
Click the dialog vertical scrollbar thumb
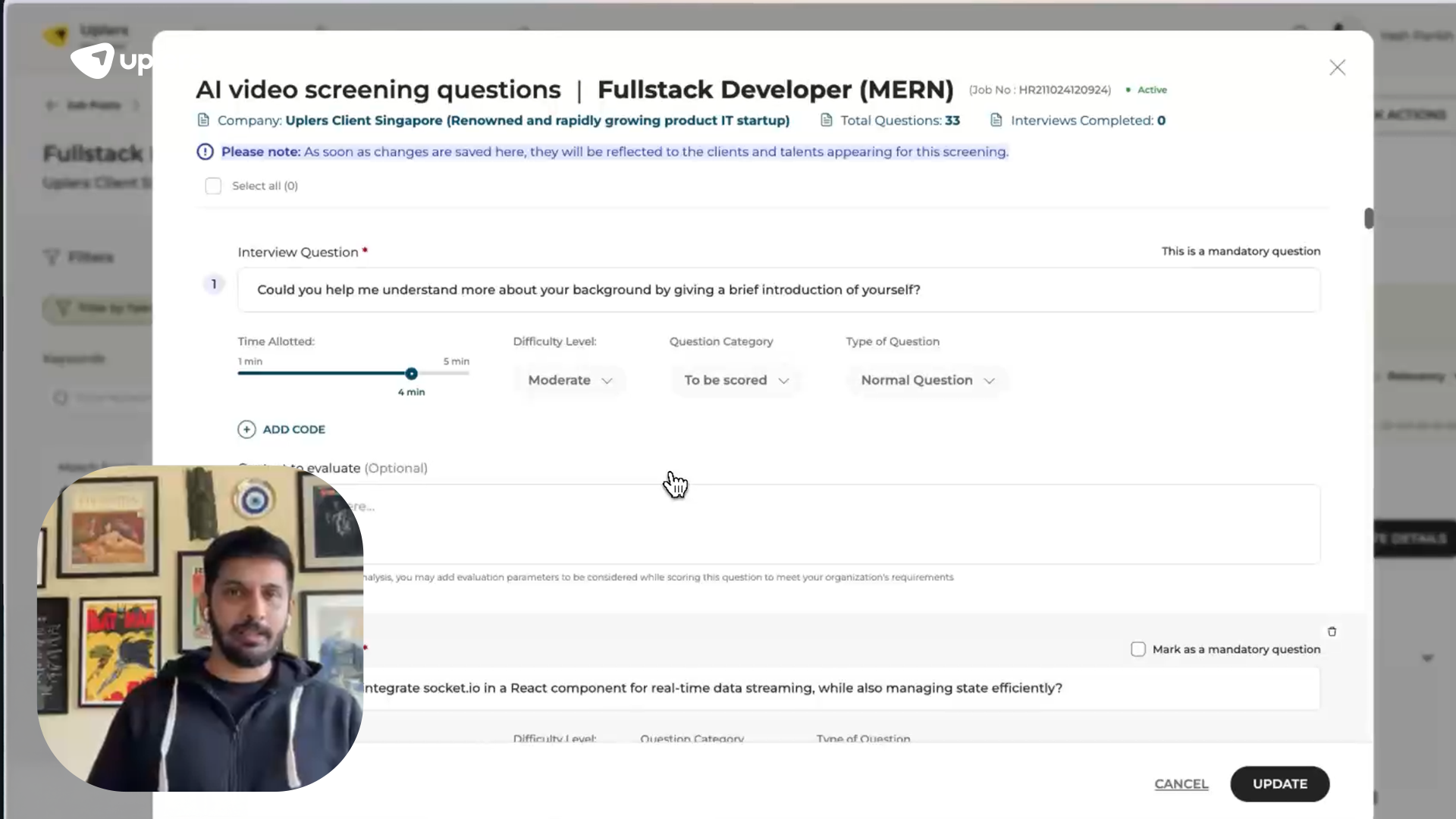tap(1368, 218)
